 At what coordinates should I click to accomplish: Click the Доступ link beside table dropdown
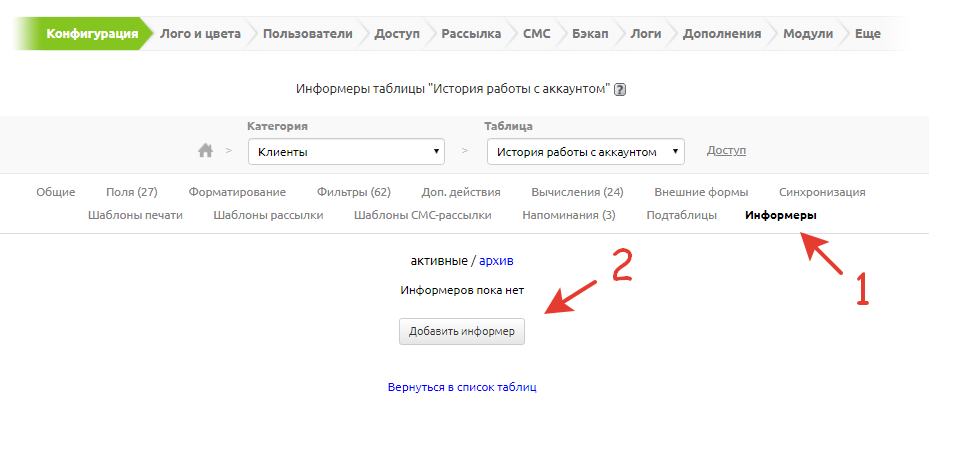click(x=726, y=151)
